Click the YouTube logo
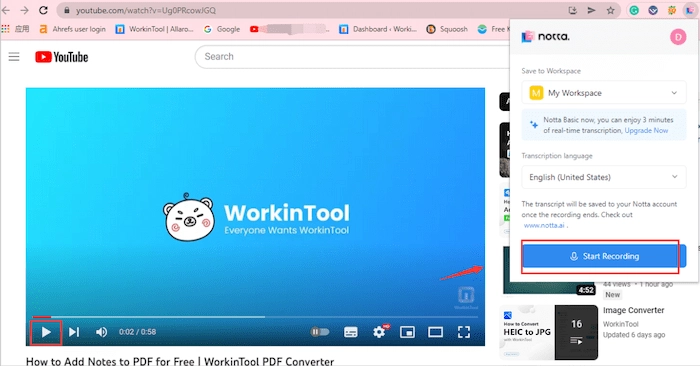The width and height of the screenshot is (700, 366). [62, 57]
